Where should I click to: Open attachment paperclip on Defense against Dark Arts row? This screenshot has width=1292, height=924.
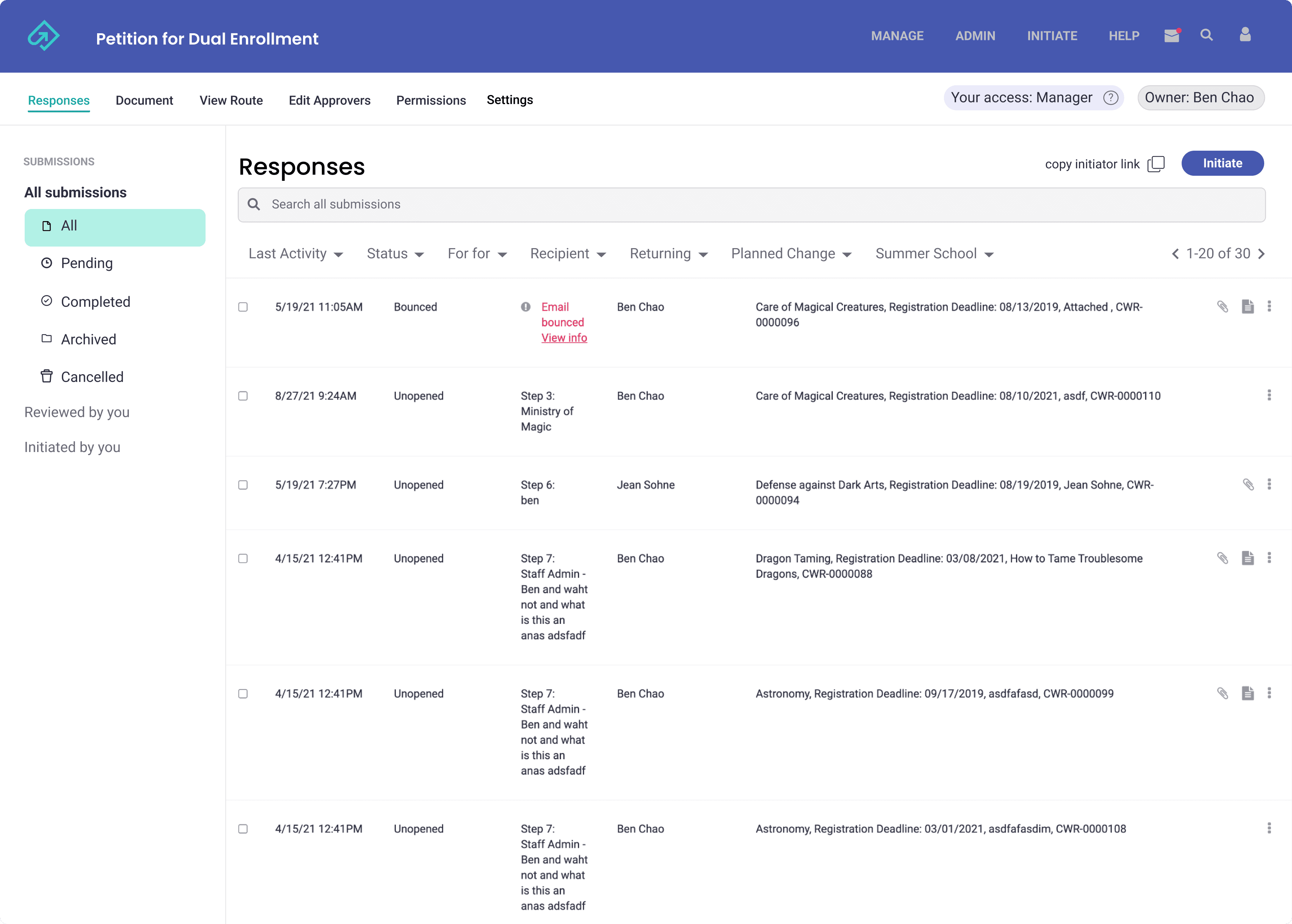click(x=1248, y=485)
